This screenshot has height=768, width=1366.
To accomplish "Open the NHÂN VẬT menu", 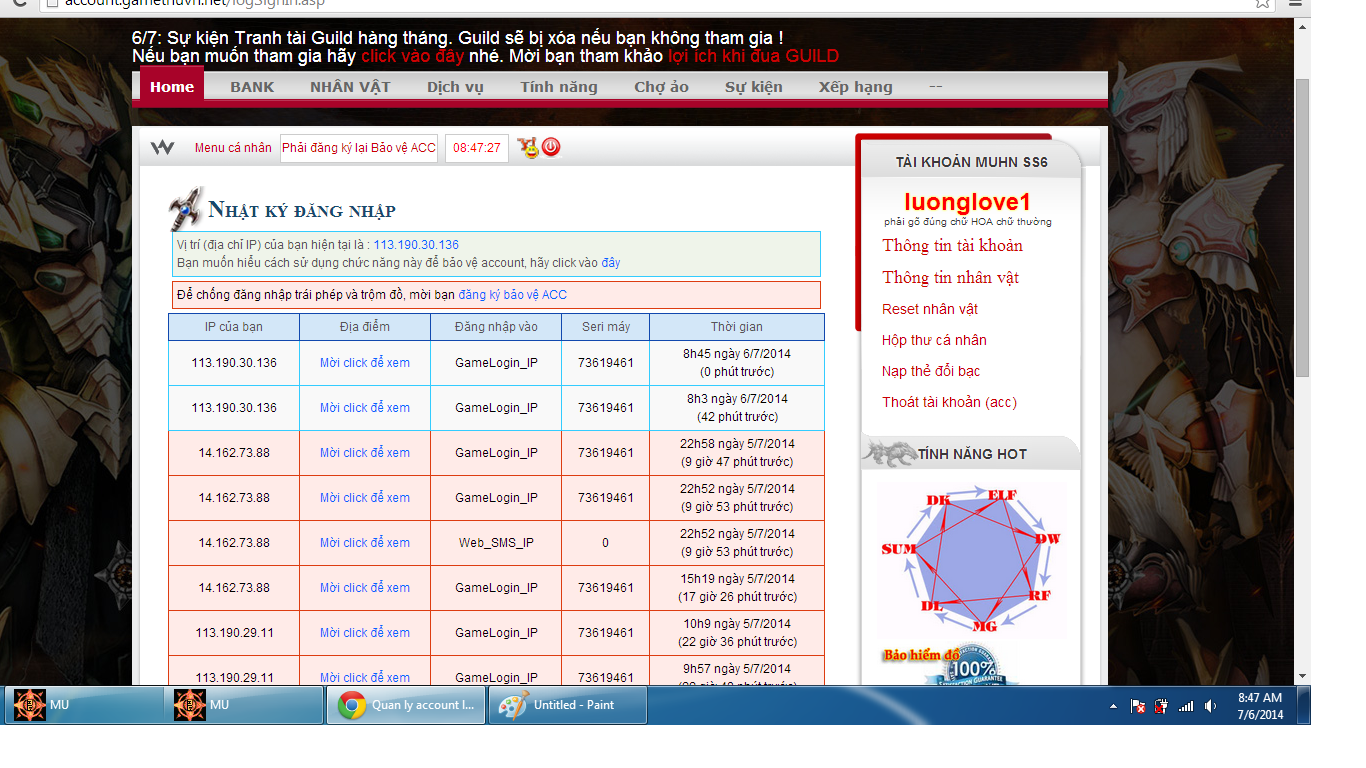I will point(350,87).
